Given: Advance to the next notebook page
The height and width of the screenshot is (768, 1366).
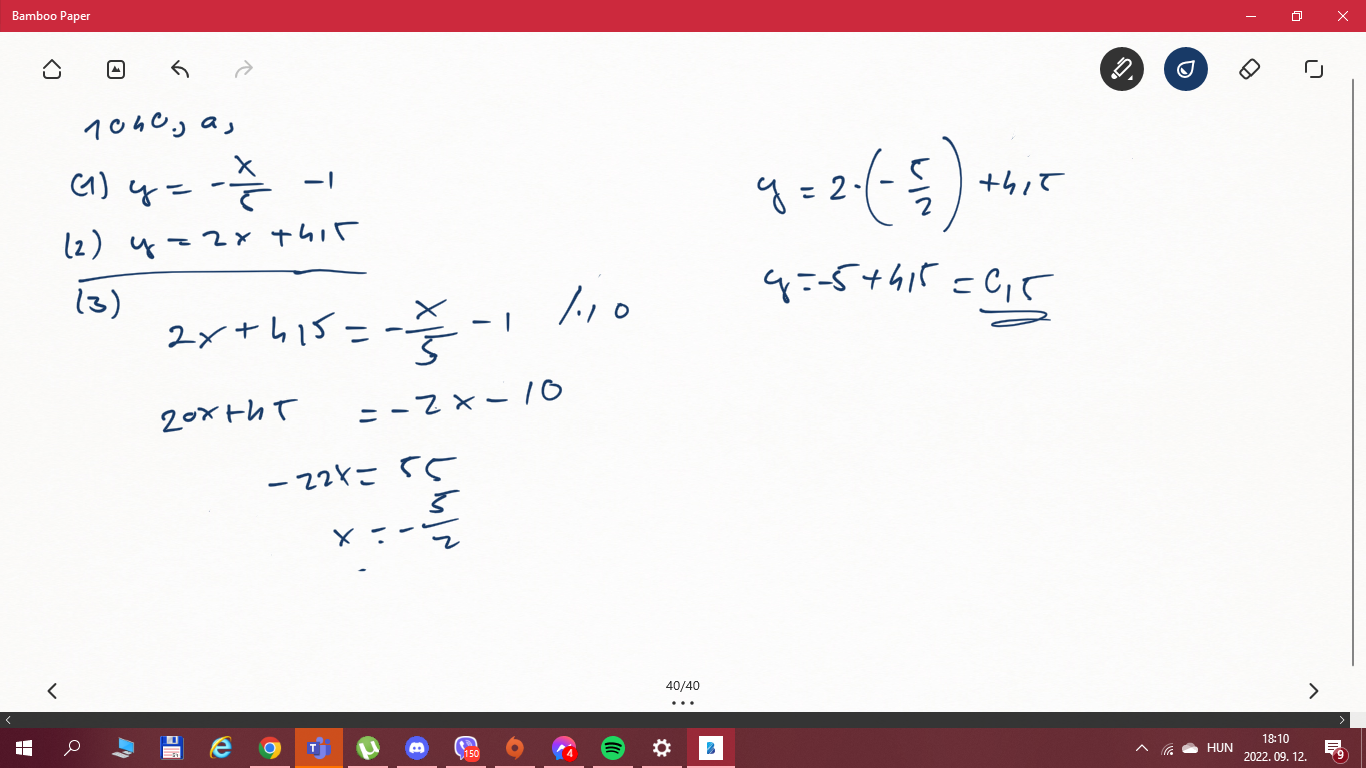Looking at the screenshot, I should [x=1314, y=690].
